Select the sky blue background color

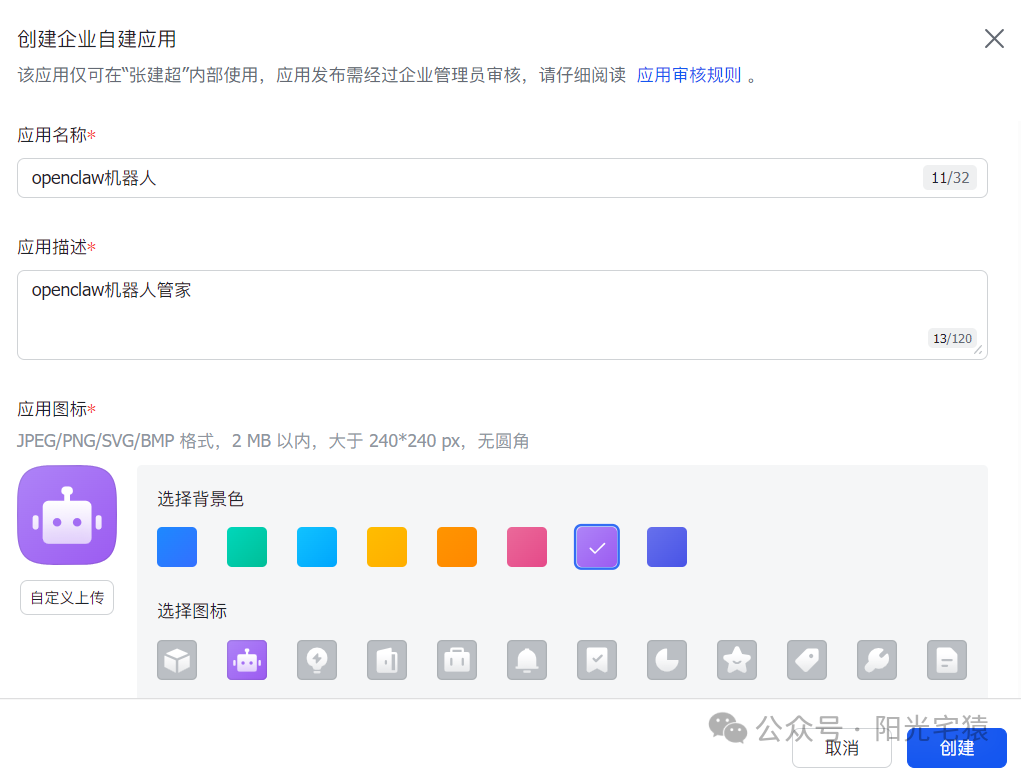(x=317, y=547)
